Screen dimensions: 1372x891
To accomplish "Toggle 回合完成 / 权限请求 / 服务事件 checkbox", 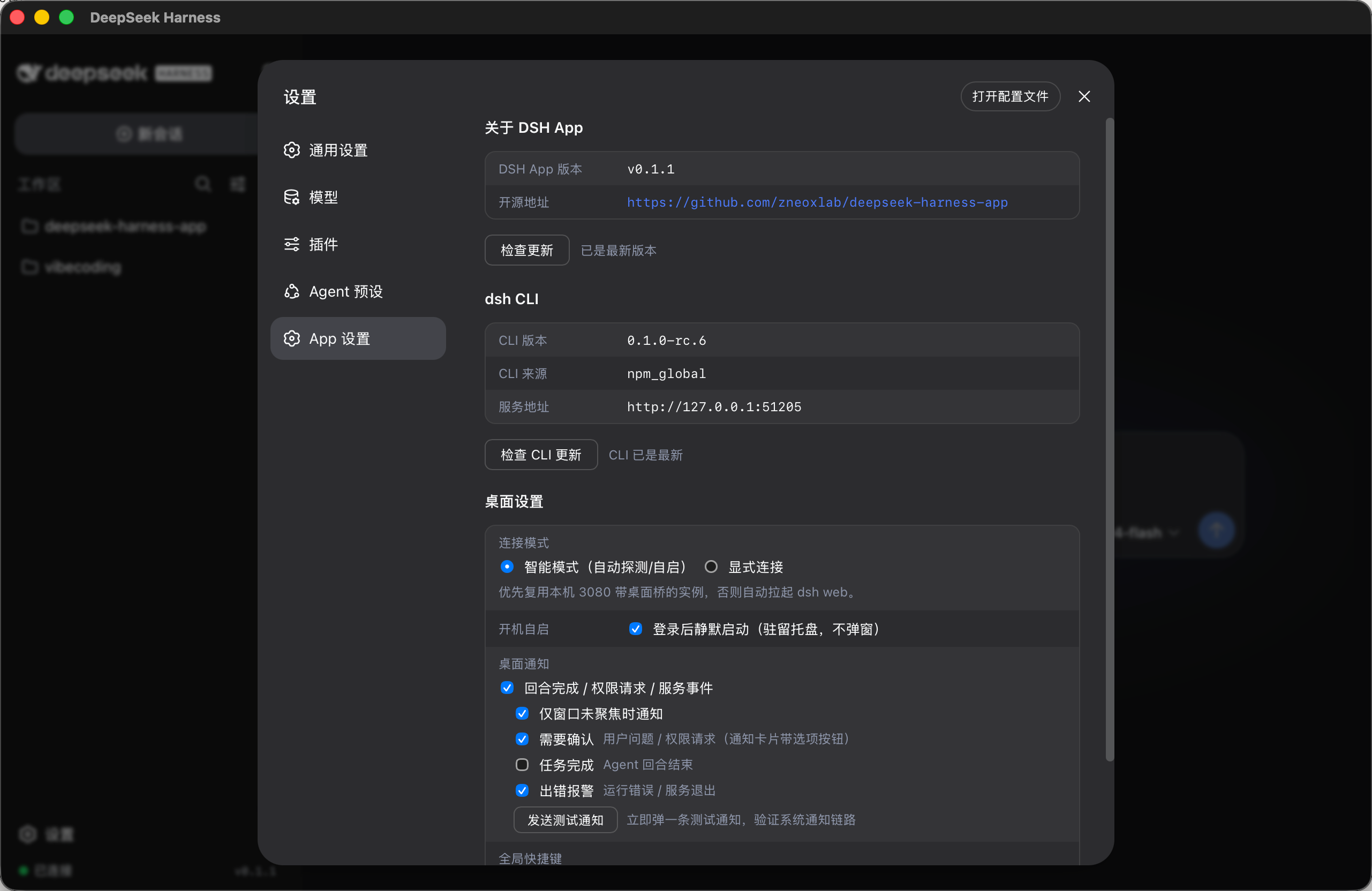I will (507, 688).
